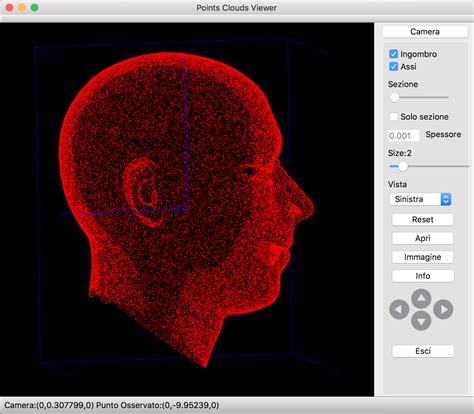This screenshot has width=474, height=414.
Task: Click the Size slider handle
Action: (403, 166)
